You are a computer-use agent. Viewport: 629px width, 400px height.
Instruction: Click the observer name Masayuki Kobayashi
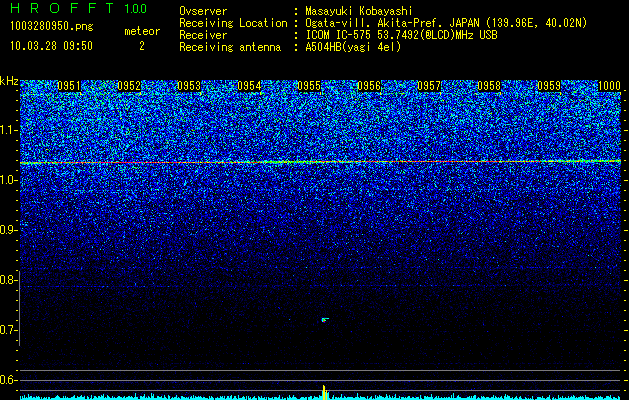point(359,11)
